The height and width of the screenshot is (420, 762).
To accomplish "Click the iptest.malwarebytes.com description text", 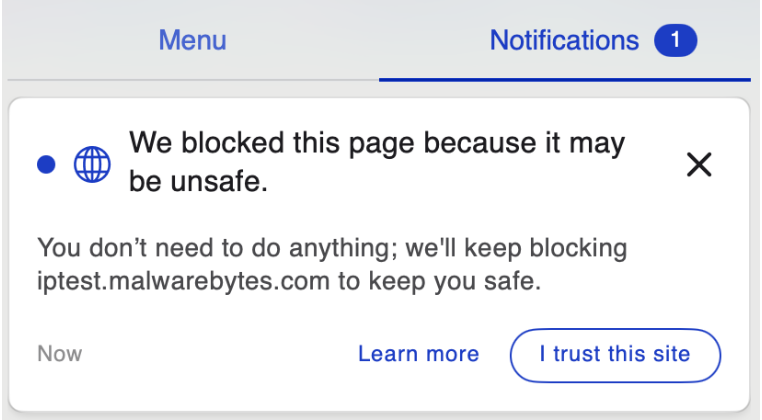I will click(332, 264).
